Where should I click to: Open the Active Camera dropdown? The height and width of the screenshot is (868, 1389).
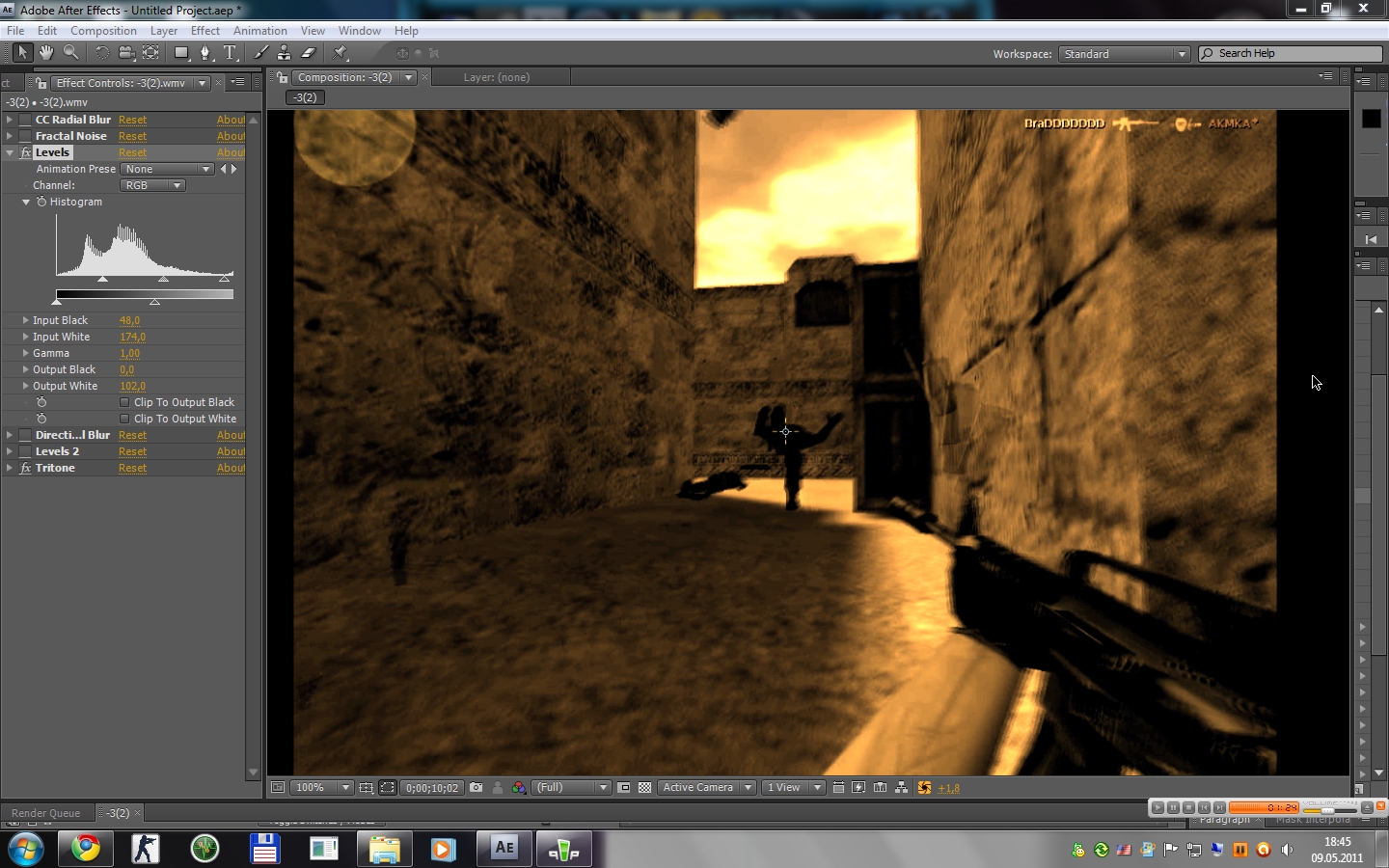[707, 788]
